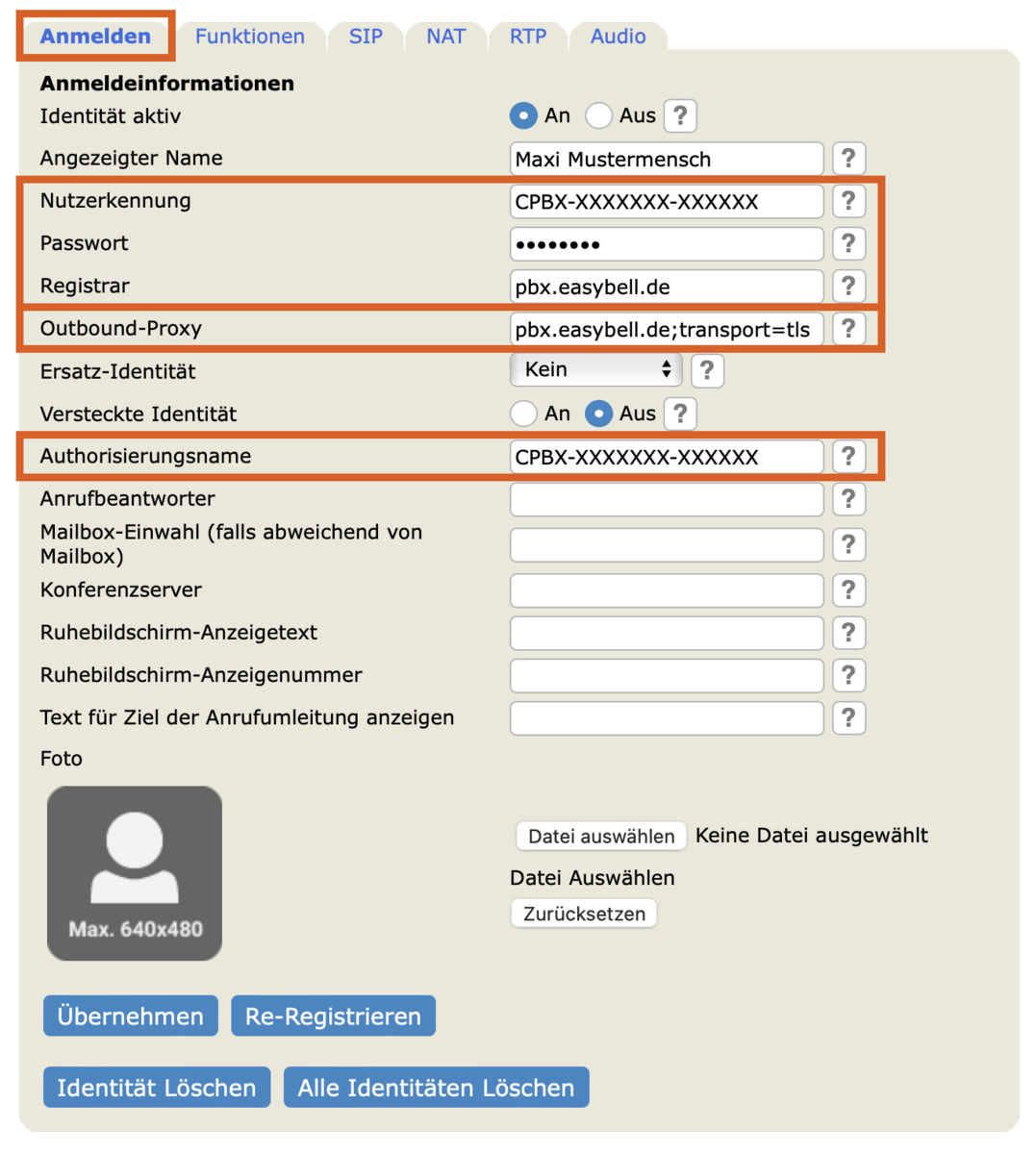The width and height of the screenshot is (1036, 1154).
Task: Focus the Ruhebildschirm-Anzeigetext input field
Action: 667,633
